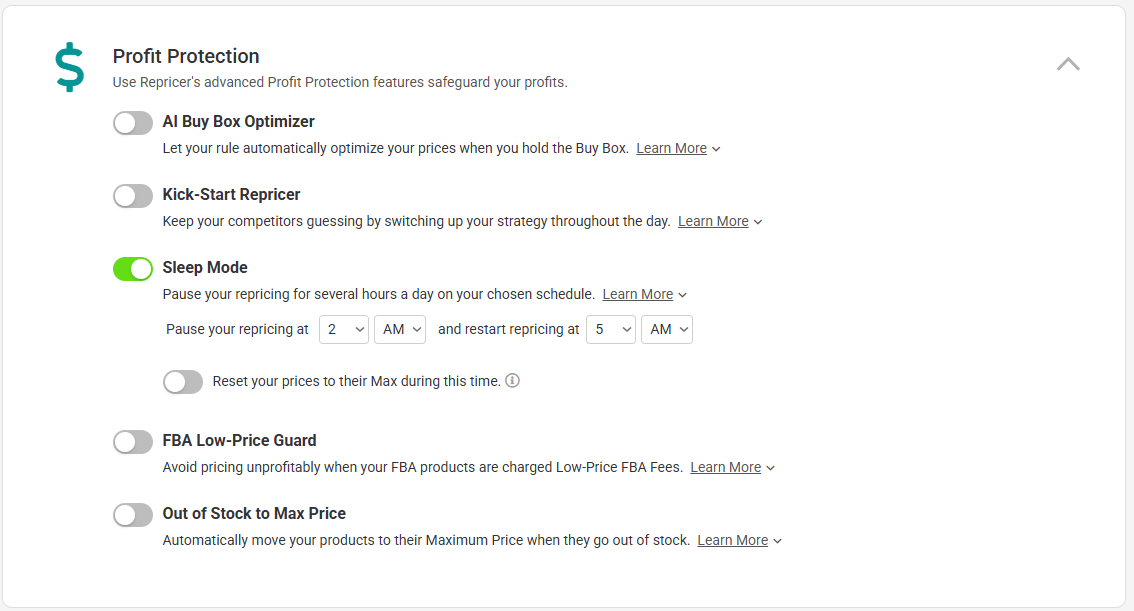This screenshot has width=1134, height=611.
Task: Click the Sleep Mode label text
Action: (x=205, y=268)
